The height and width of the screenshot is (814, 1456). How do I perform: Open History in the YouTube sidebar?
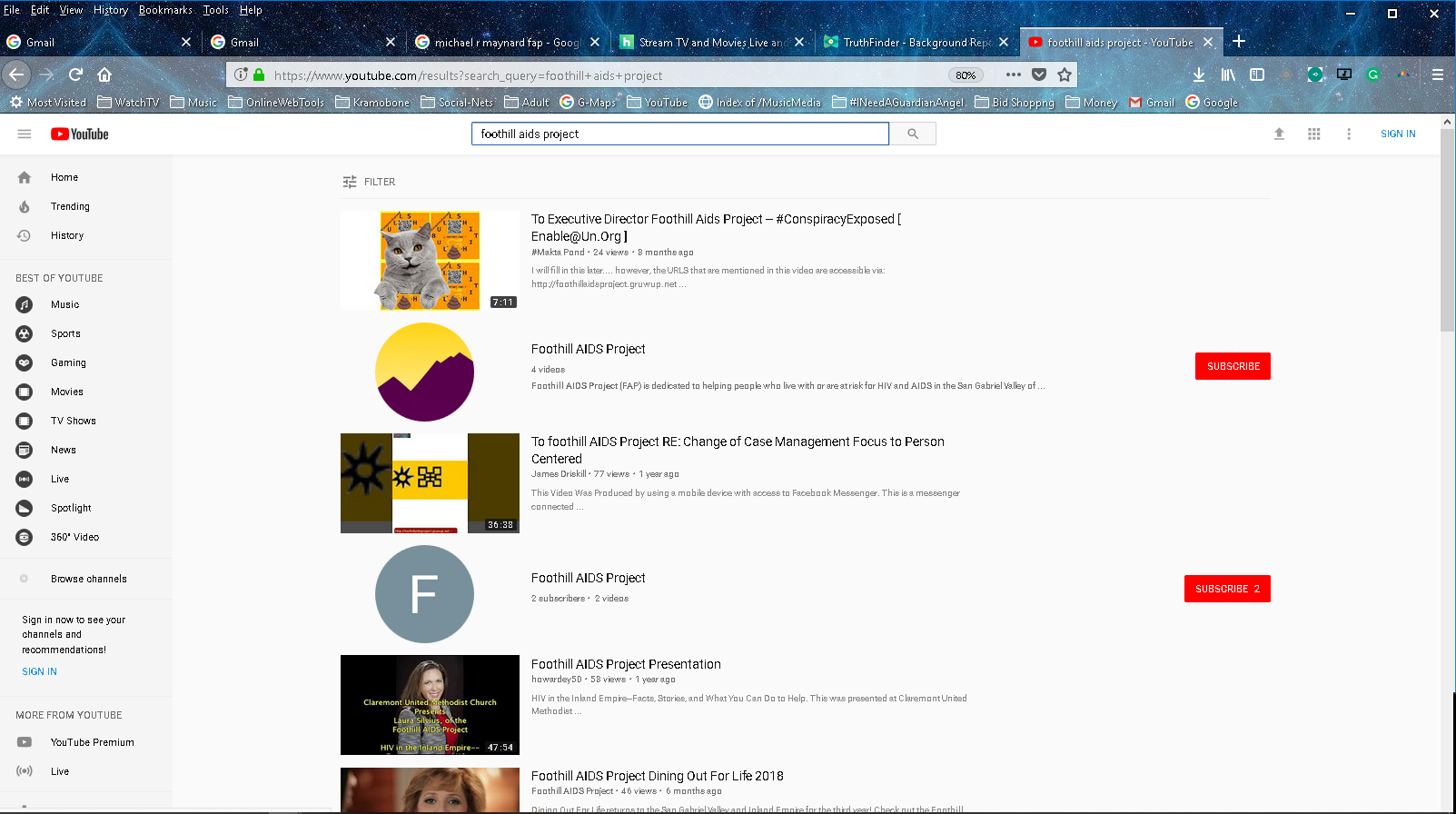tap(67, 235)
